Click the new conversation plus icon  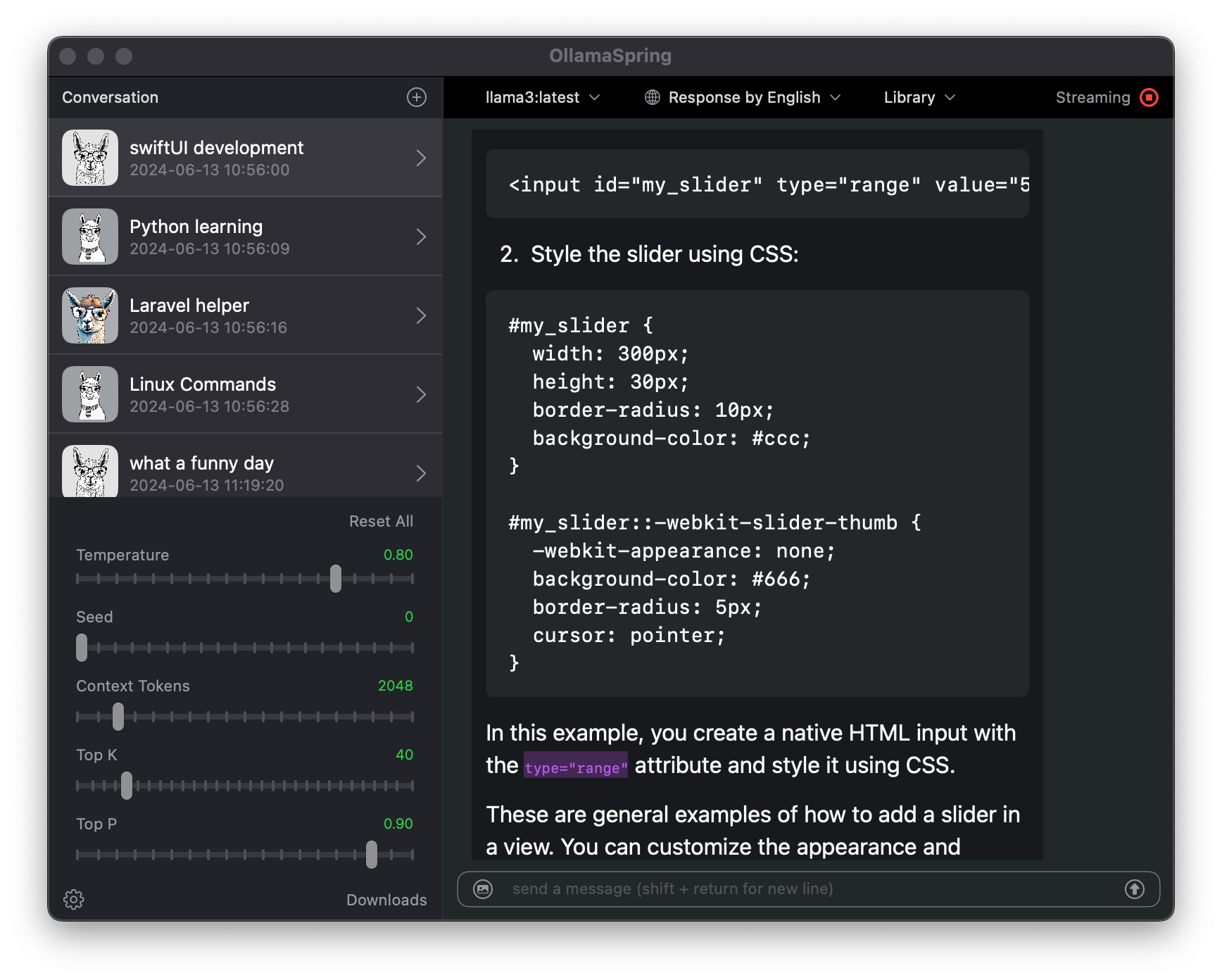coord(417,97)
